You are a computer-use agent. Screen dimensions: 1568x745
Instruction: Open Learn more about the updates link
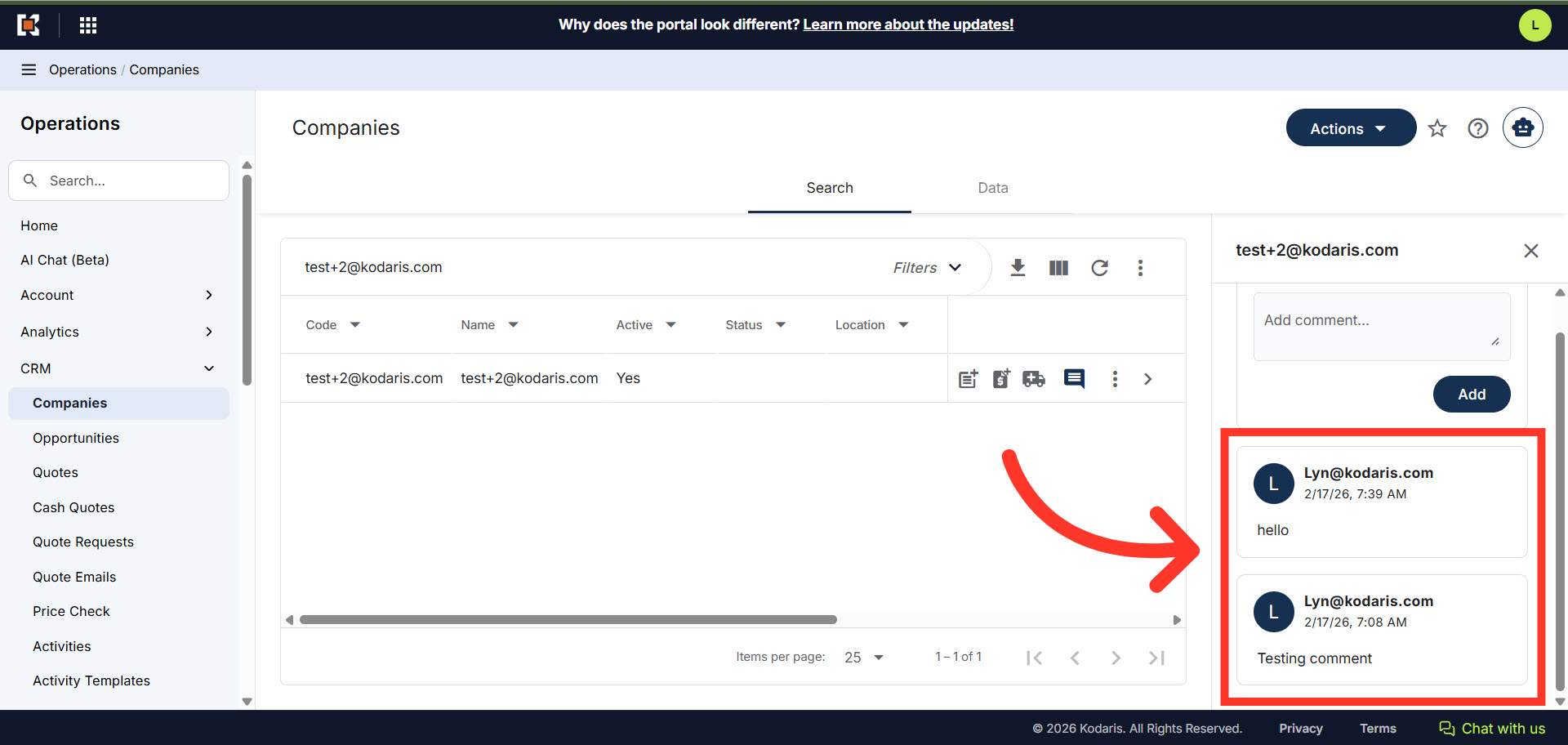[x=908, y=25]
